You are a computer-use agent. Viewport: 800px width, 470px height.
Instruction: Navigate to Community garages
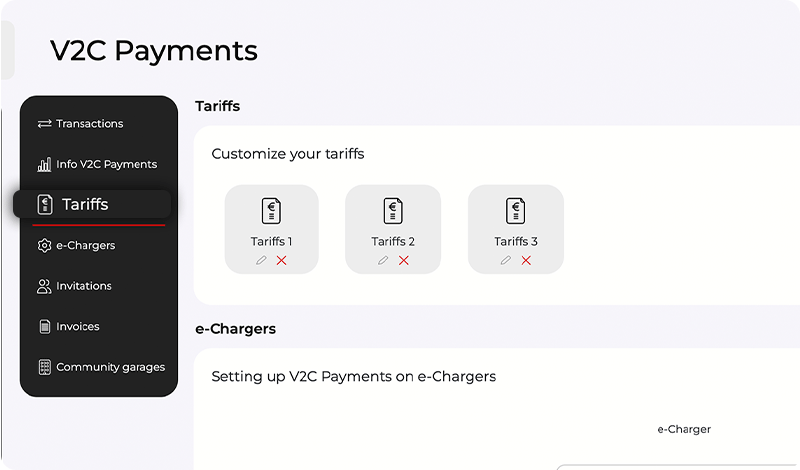pyautogui.click(x=110, y=367)
